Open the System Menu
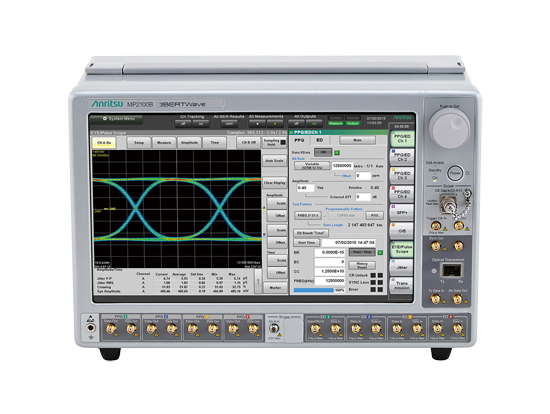This screenshot has height=414, width=550. click(116, 119)
